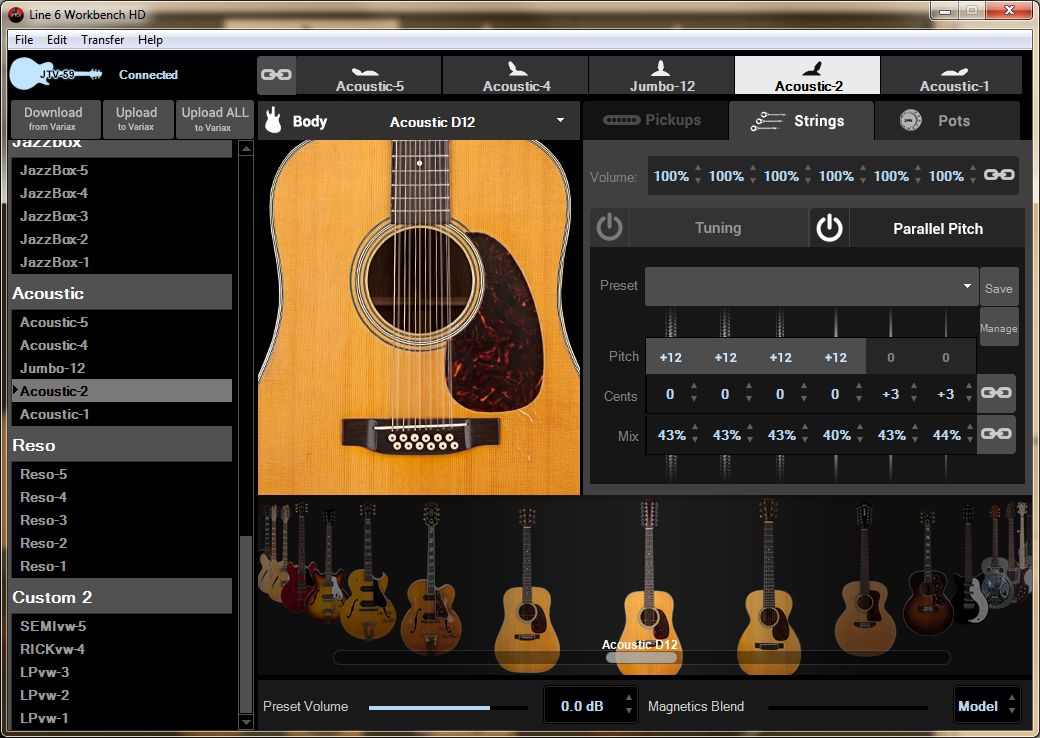Toggle the link icon beside the Acoustic-5 tab
Screen dimensions: 1040x738
click(276, 74)
